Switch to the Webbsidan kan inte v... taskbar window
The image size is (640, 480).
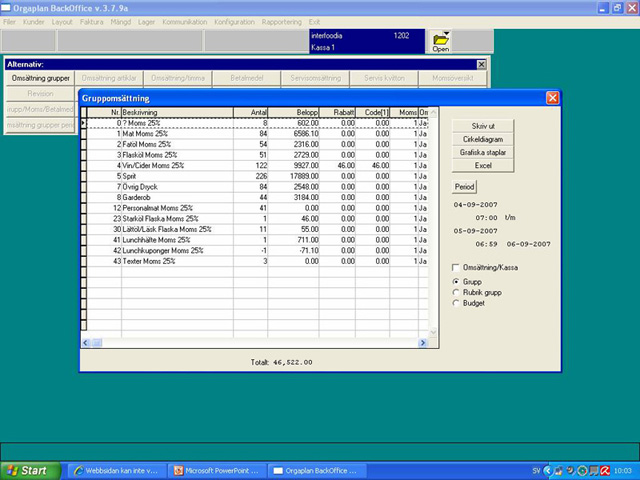[116, 471]
